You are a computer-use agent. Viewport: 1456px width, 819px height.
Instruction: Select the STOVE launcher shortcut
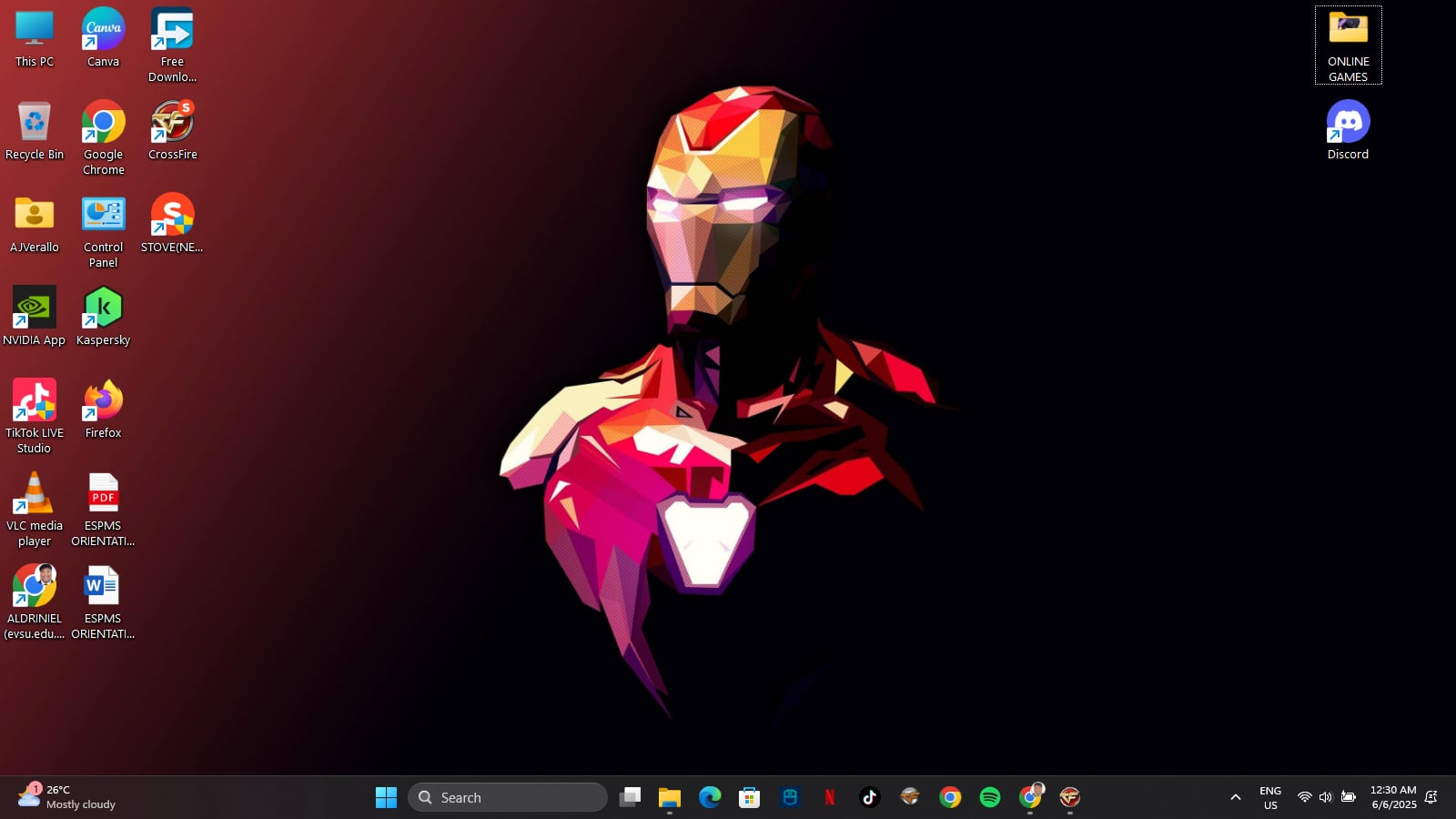point(172,225)
